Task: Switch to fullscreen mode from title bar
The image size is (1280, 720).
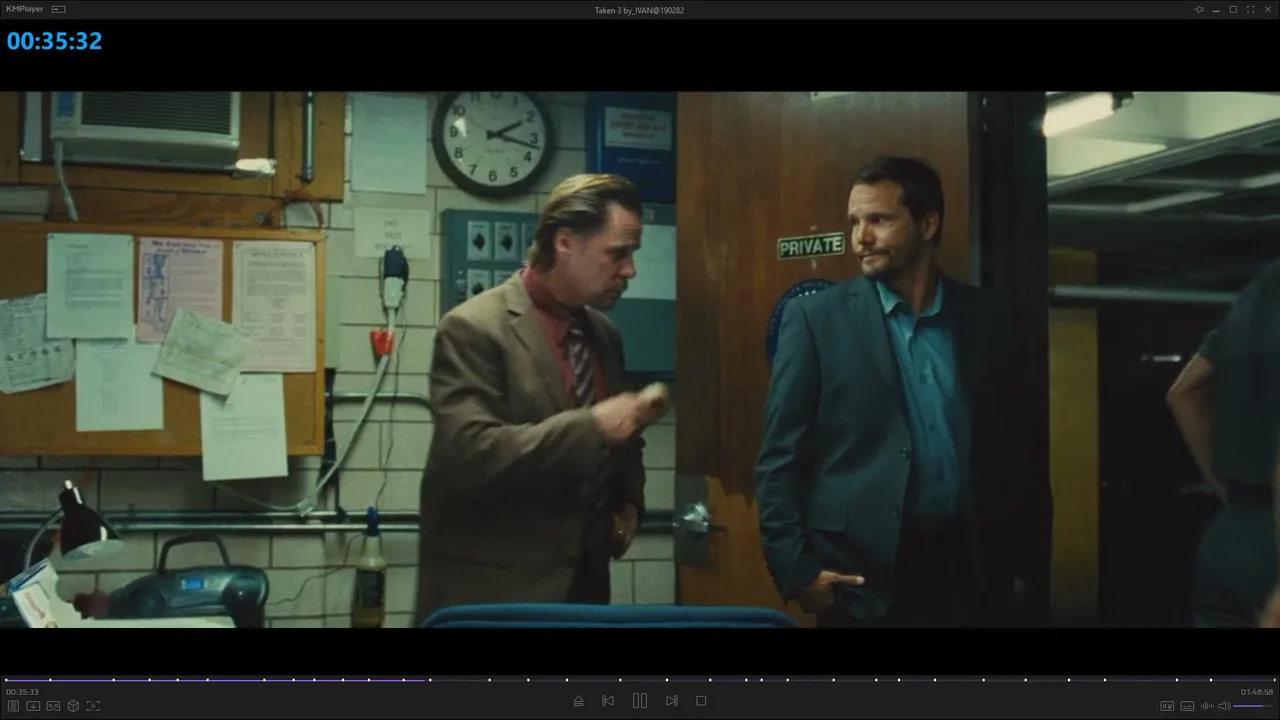Action: pyautogui.click(x=1250, y=9)
